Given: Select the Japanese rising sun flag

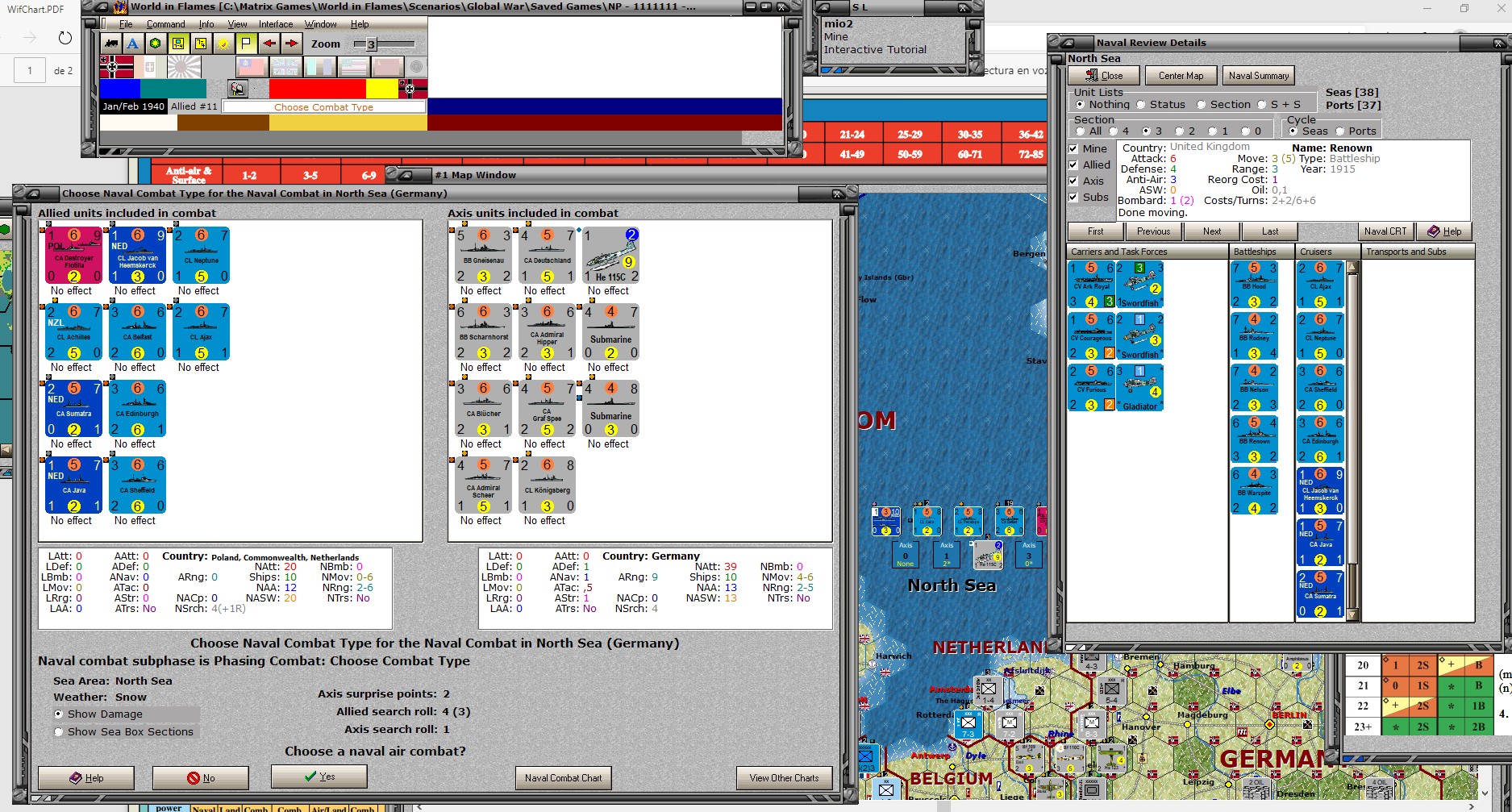Looking at the screenshot, I should pyautogui.click(x=185, y=67).
